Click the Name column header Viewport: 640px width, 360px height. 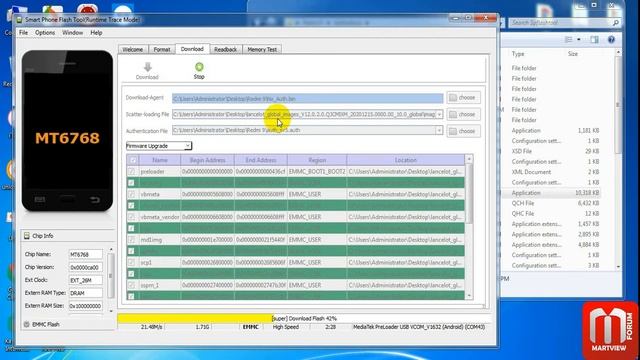pos(160,160)
